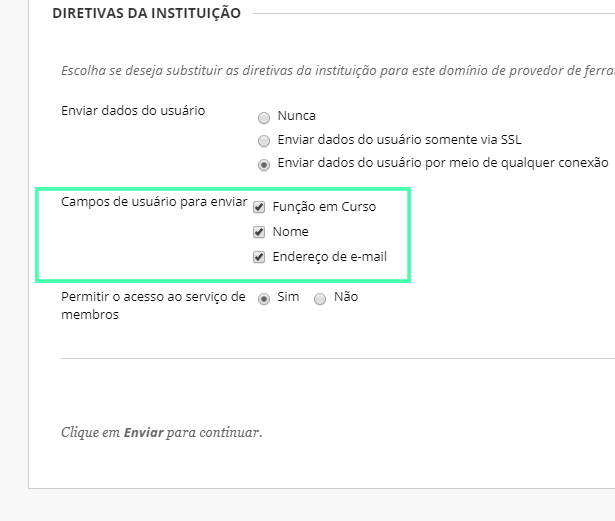615x521 pixels.
Task: Click the Função em Curso label text
Action: pos(324,207)
